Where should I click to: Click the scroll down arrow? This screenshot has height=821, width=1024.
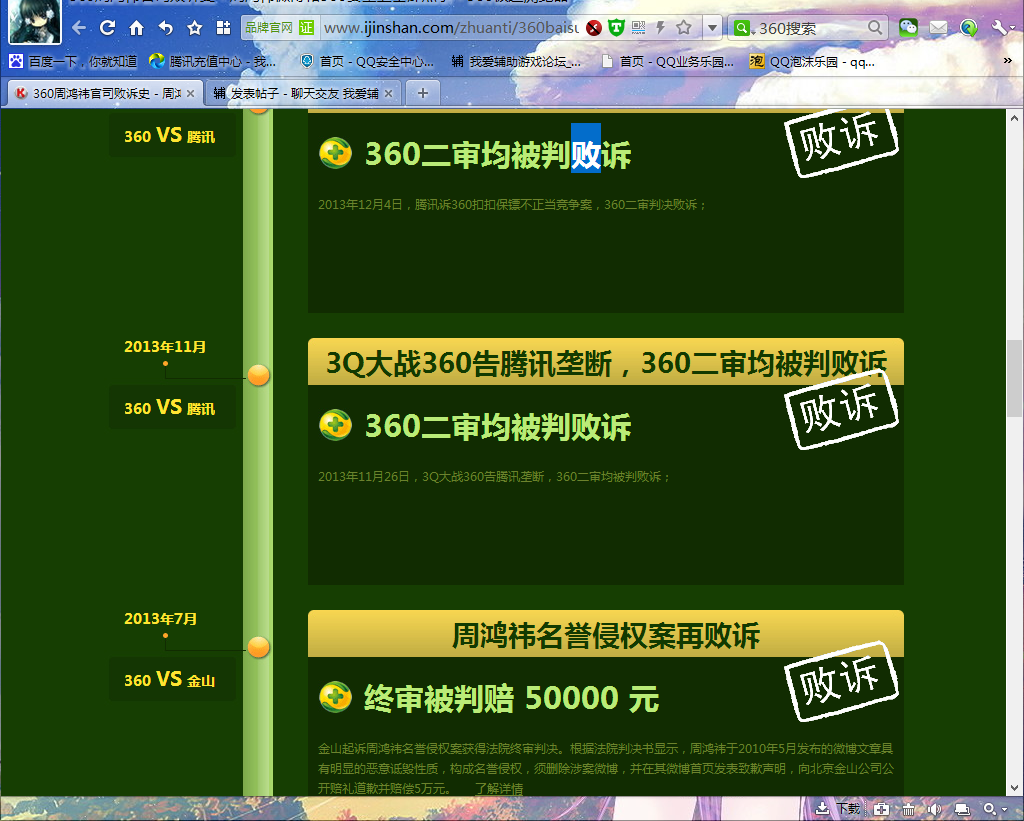point(1014,788)
